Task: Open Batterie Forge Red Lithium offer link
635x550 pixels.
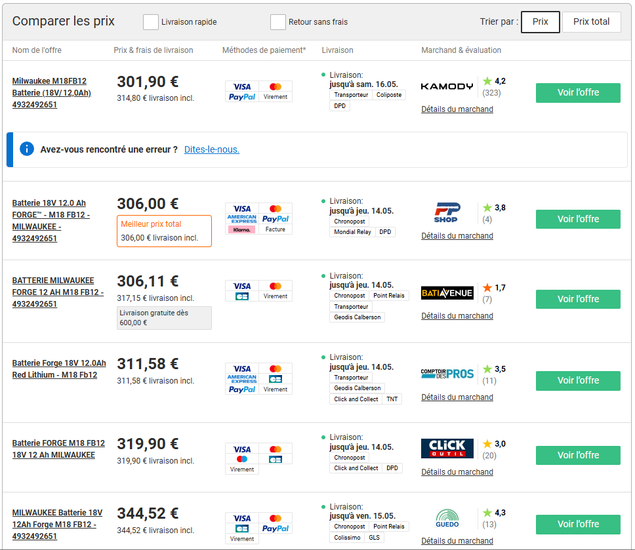Action: coord(59,369)
